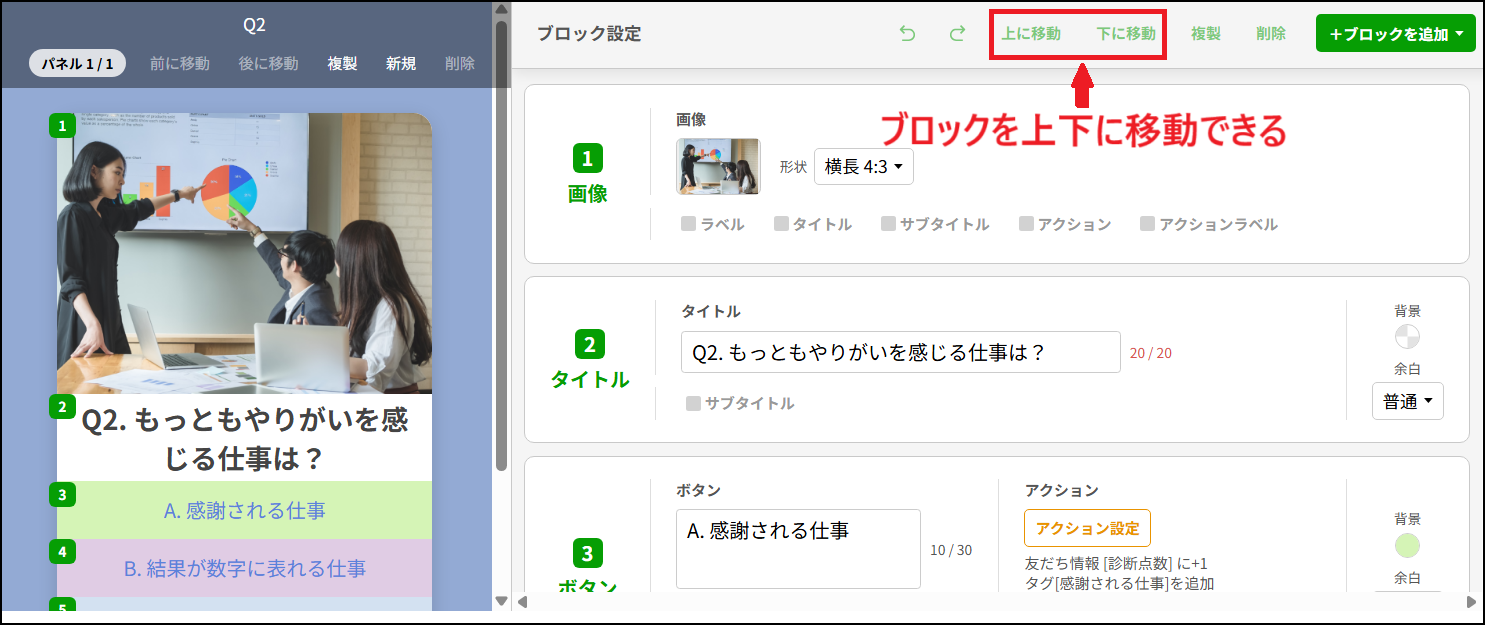Enable the タイトル checkbox in image block
The width and height of the screenshot is (1485, 625).
781,224
